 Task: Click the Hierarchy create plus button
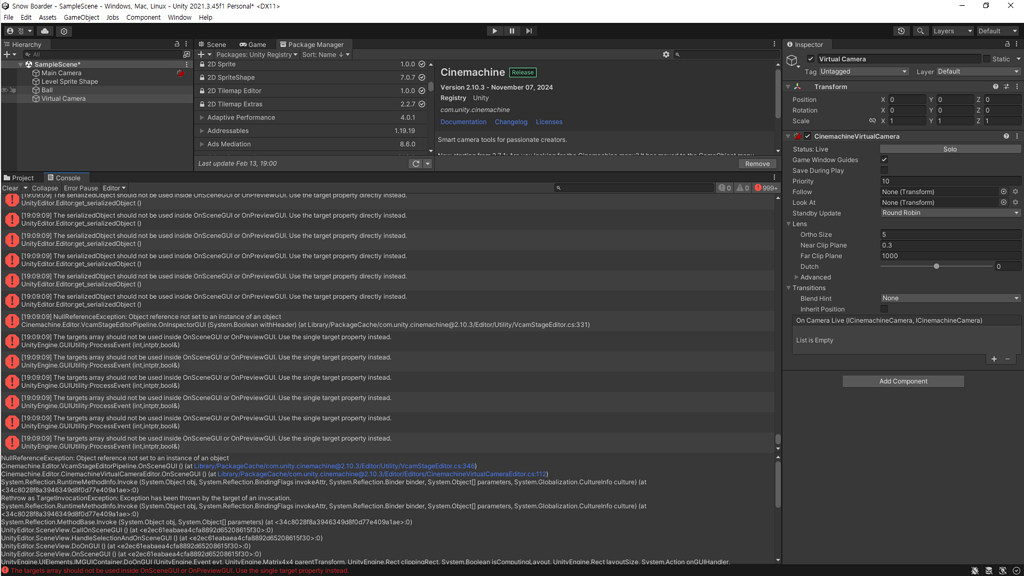point(9,55)
